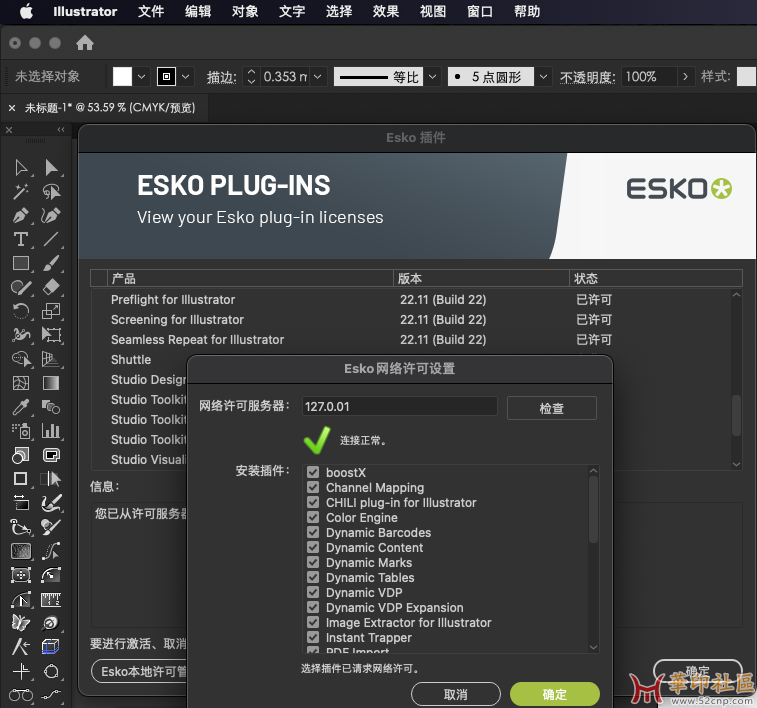Choose the Rotate tool
This screenshot has width=757, height=708.
tap(21, 311)
